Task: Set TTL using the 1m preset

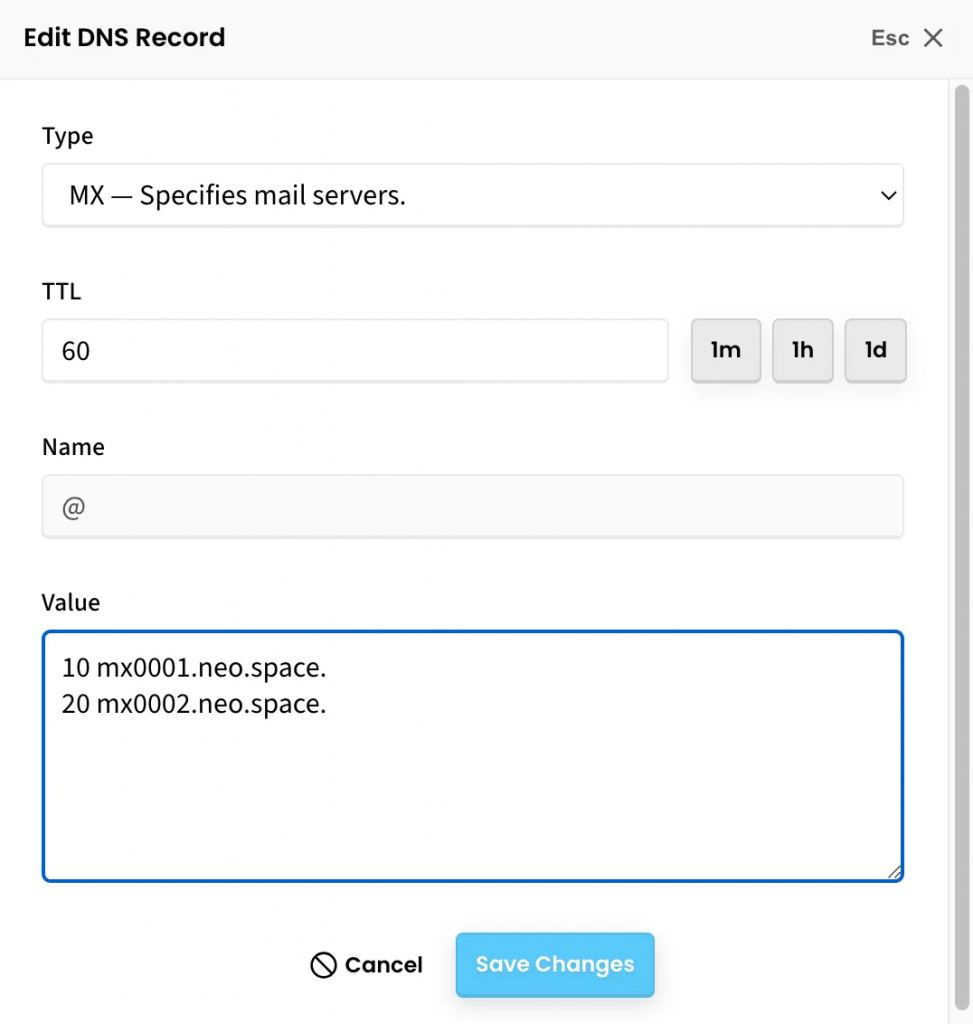Action: 726,350
